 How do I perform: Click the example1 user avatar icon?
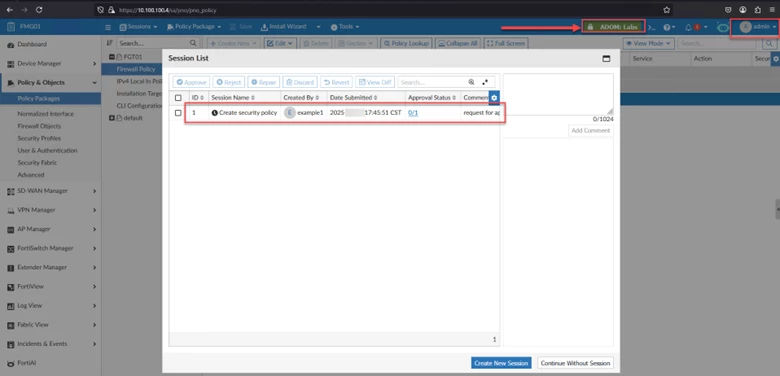(x=290, y=113)
